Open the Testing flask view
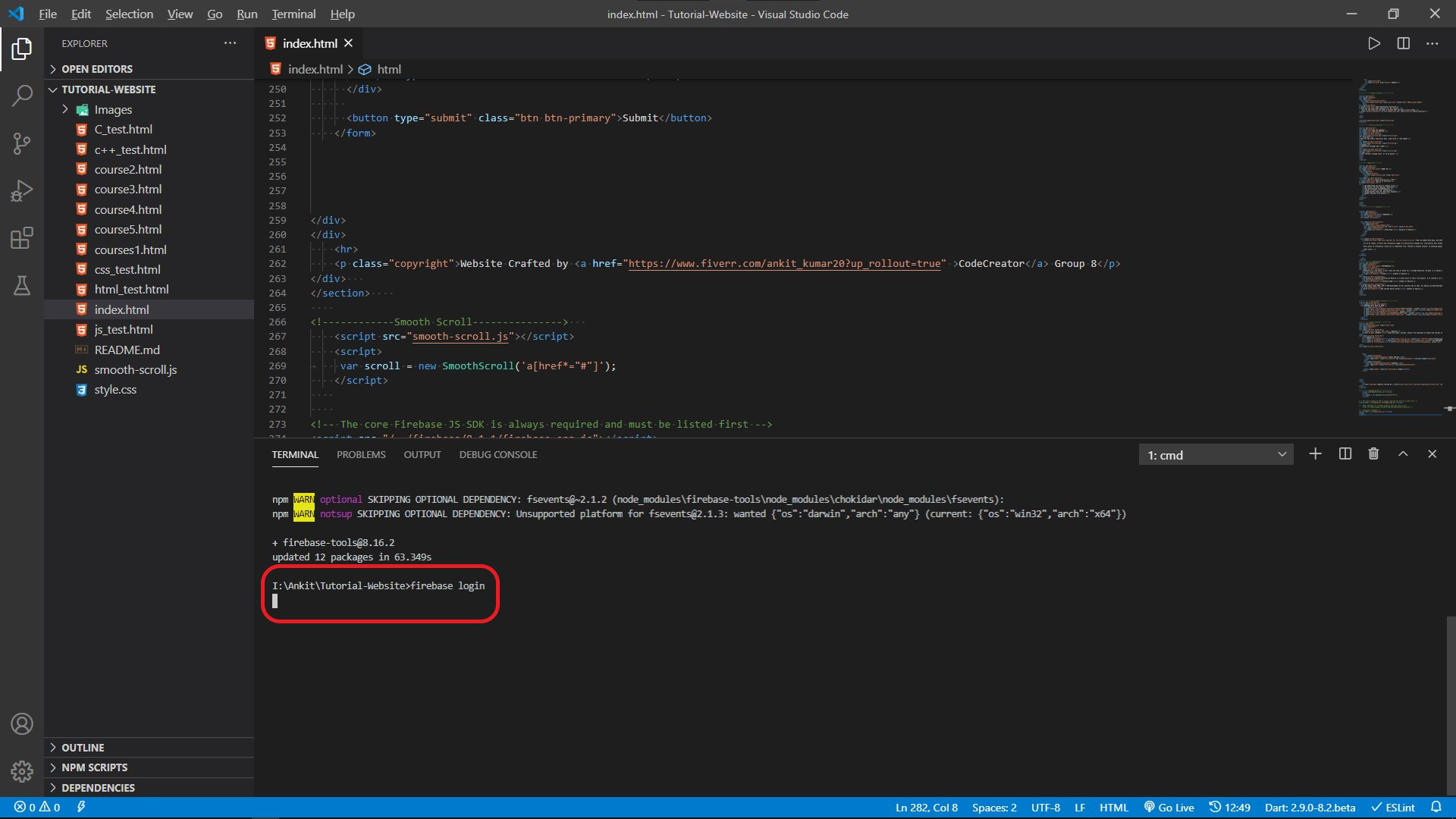This screenshot has height=819, width=1456. coord(22,285)
